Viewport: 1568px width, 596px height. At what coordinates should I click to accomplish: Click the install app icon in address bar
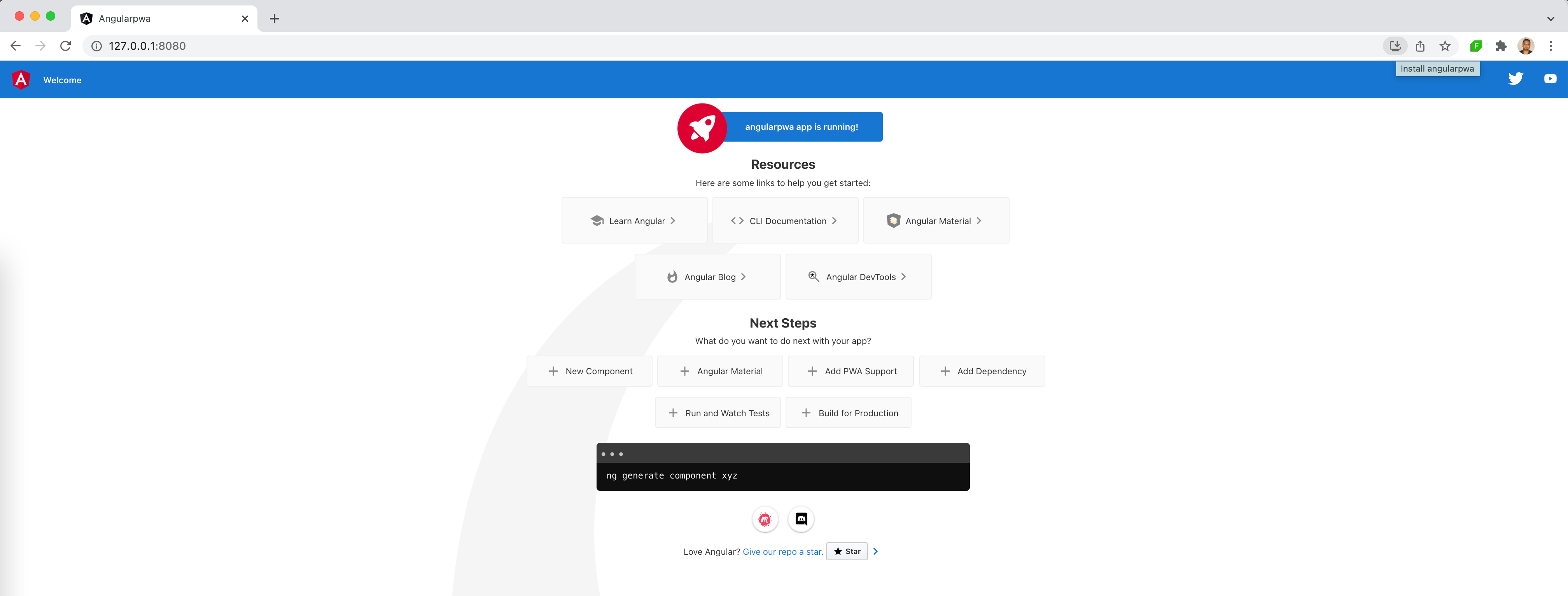pyautogui.click(x=1395, y=46)
